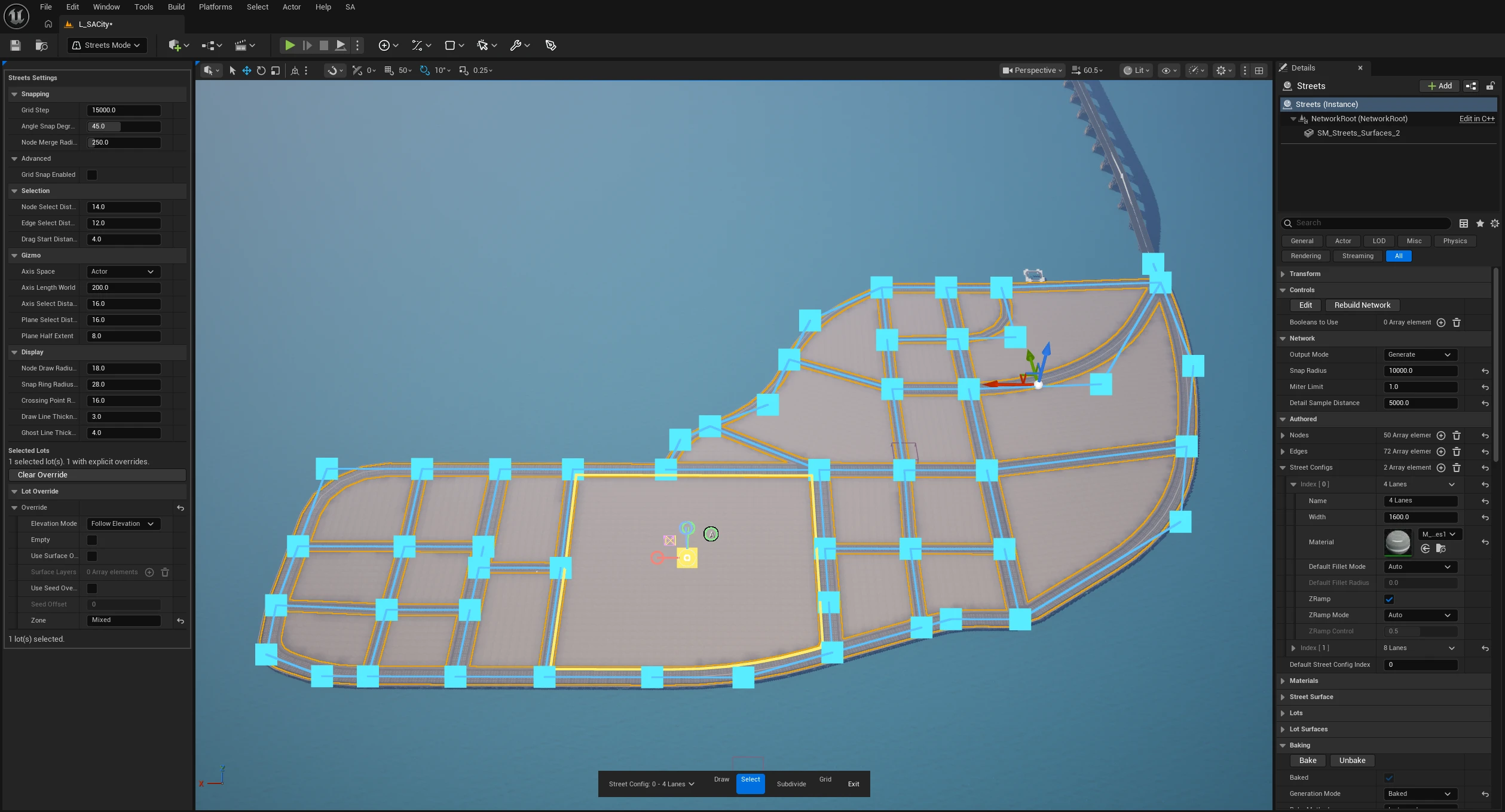Screen dimensions: 1505x812
Task: Open the Output Mode Generate dropdown
Action: click(1420, 355)
